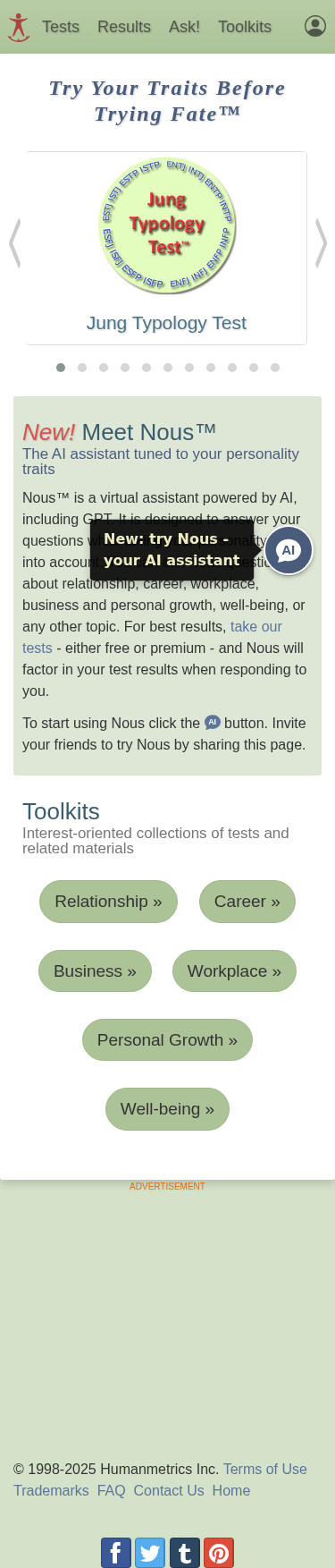Viewport: 335px width, 1568px height.
Task: Click the Jung Typology Test circular badge
Action: [167, 225]
